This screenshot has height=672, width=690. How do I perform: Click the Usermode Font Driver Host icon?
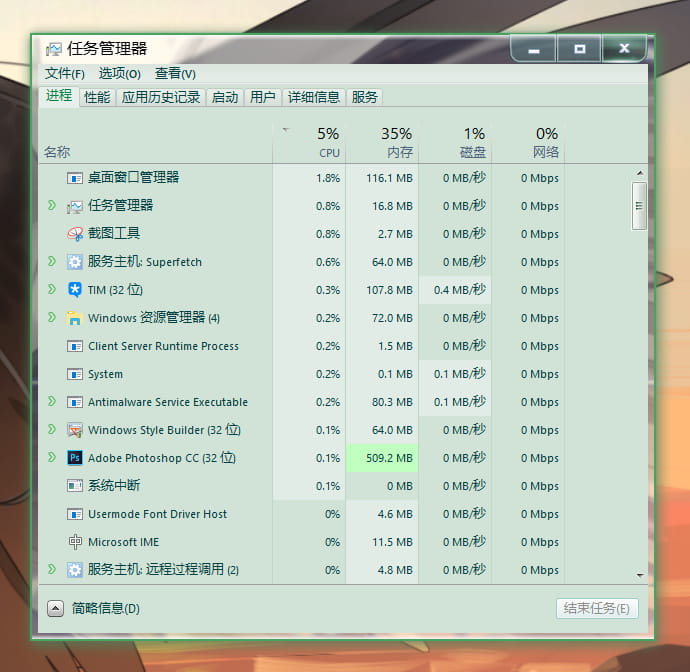(75, 514)
